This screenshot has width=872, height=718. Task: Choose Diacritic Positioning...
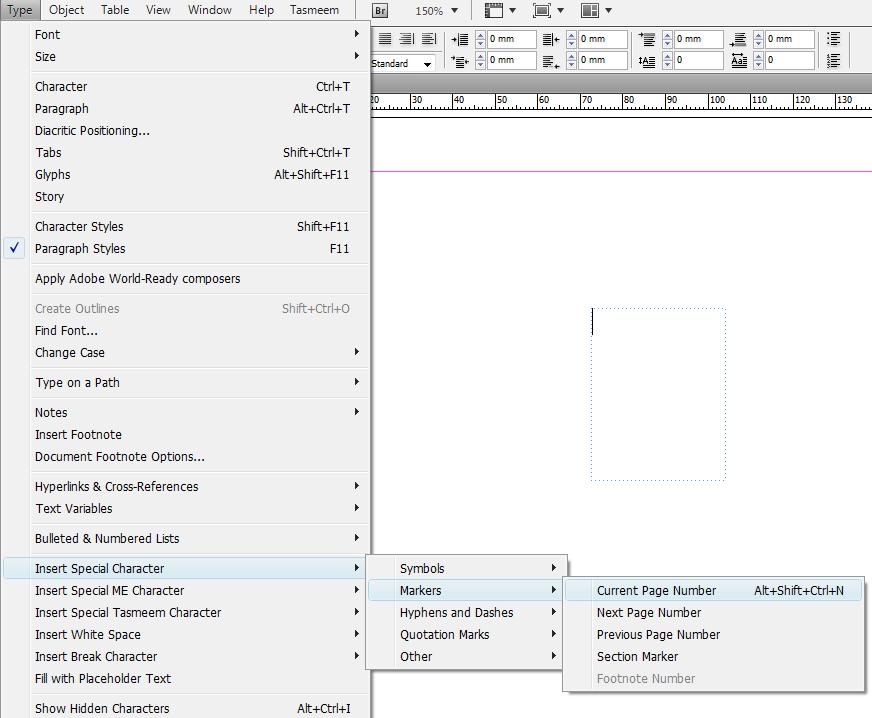tap(186, 131)
